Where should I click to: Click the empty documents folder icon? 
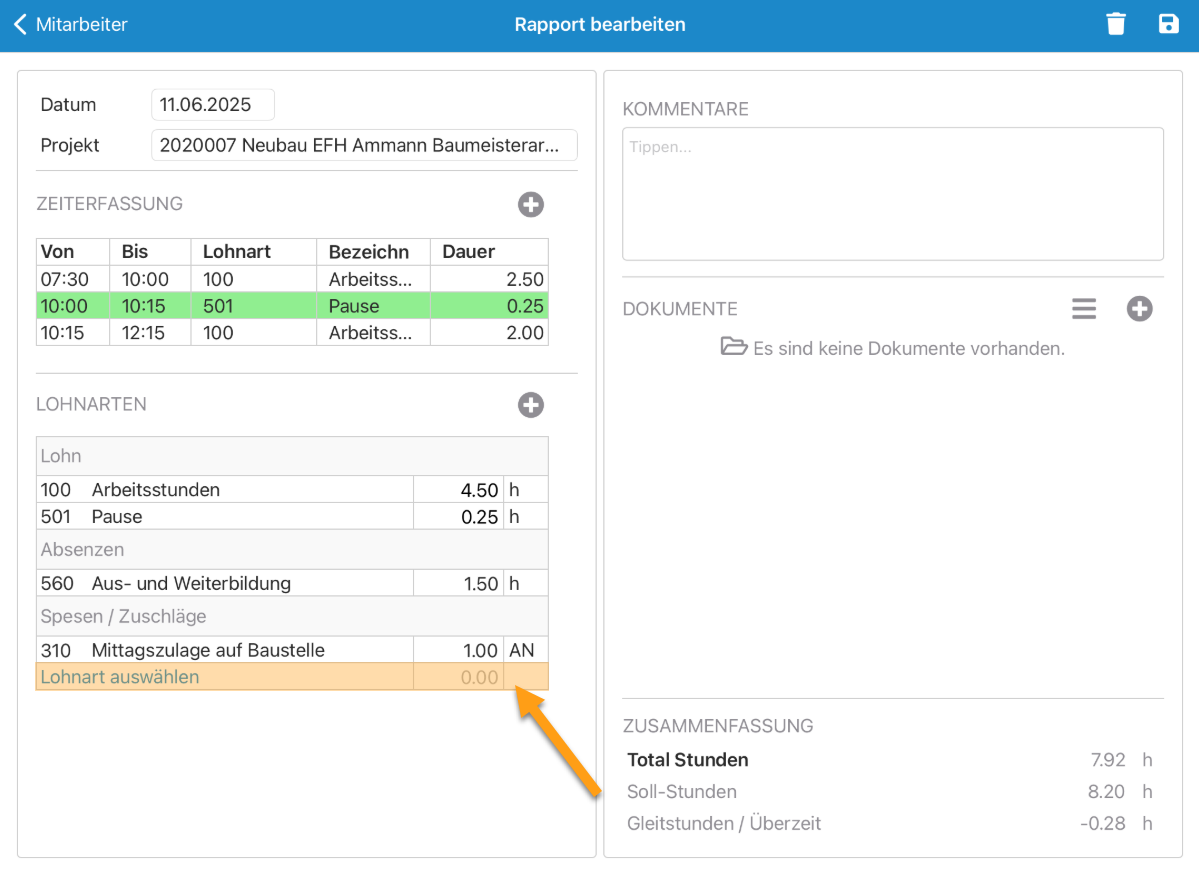(734, 348)
